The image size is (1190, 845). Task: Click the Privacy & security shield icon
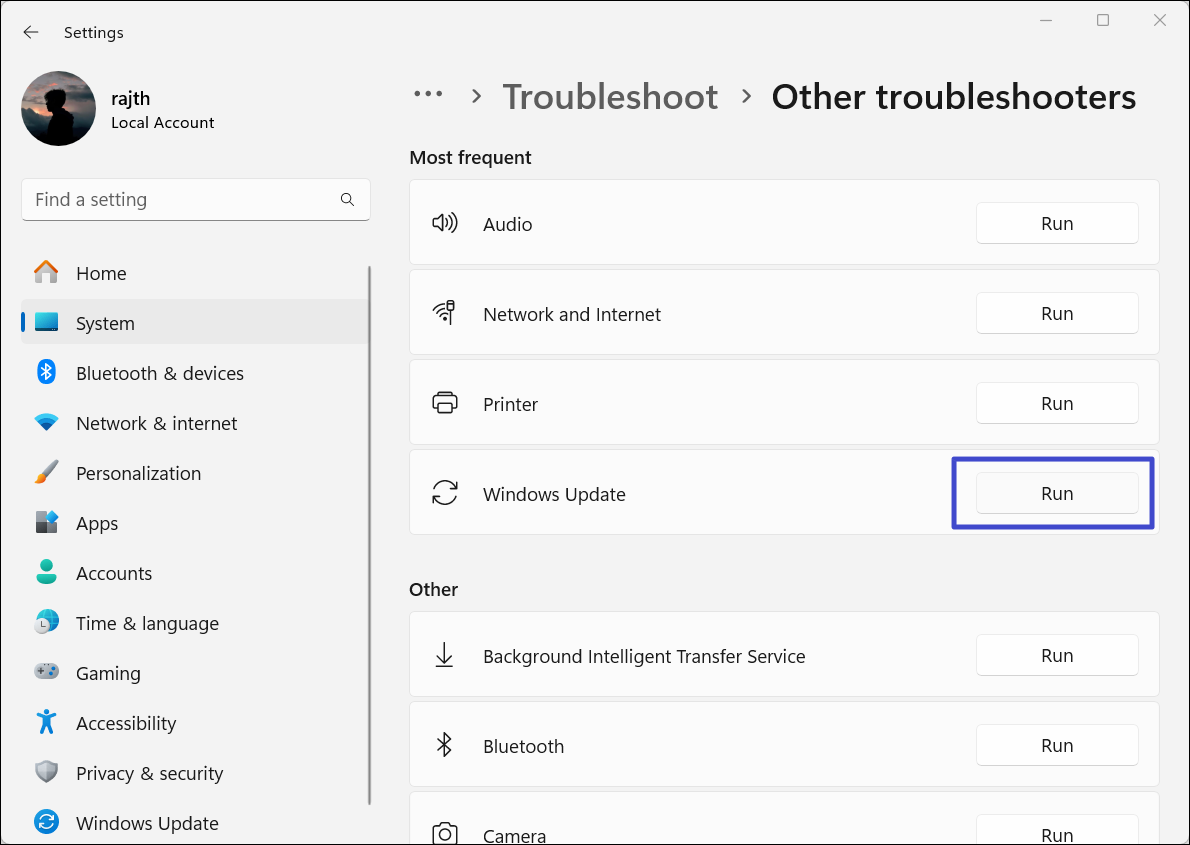point(46,773)
